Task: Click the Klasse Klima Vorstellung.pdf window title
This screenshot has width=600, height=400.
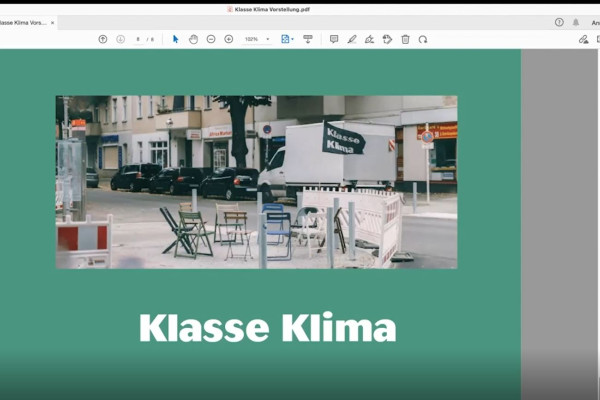Action: tap(272, 9)
